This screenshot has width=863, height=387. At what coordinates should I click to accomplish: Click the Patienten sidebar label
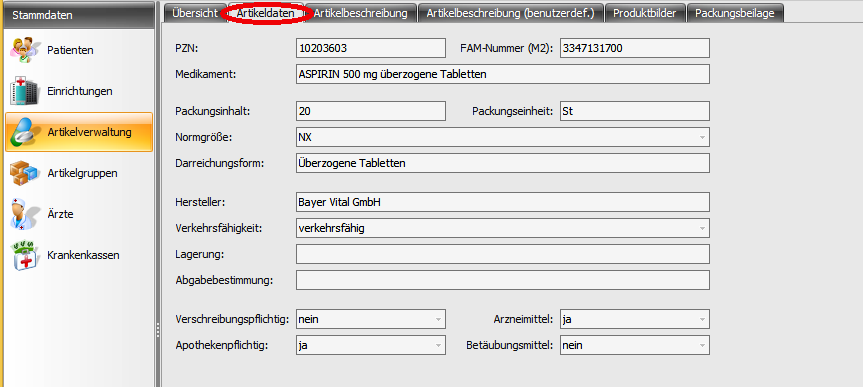tap(70, 50)
